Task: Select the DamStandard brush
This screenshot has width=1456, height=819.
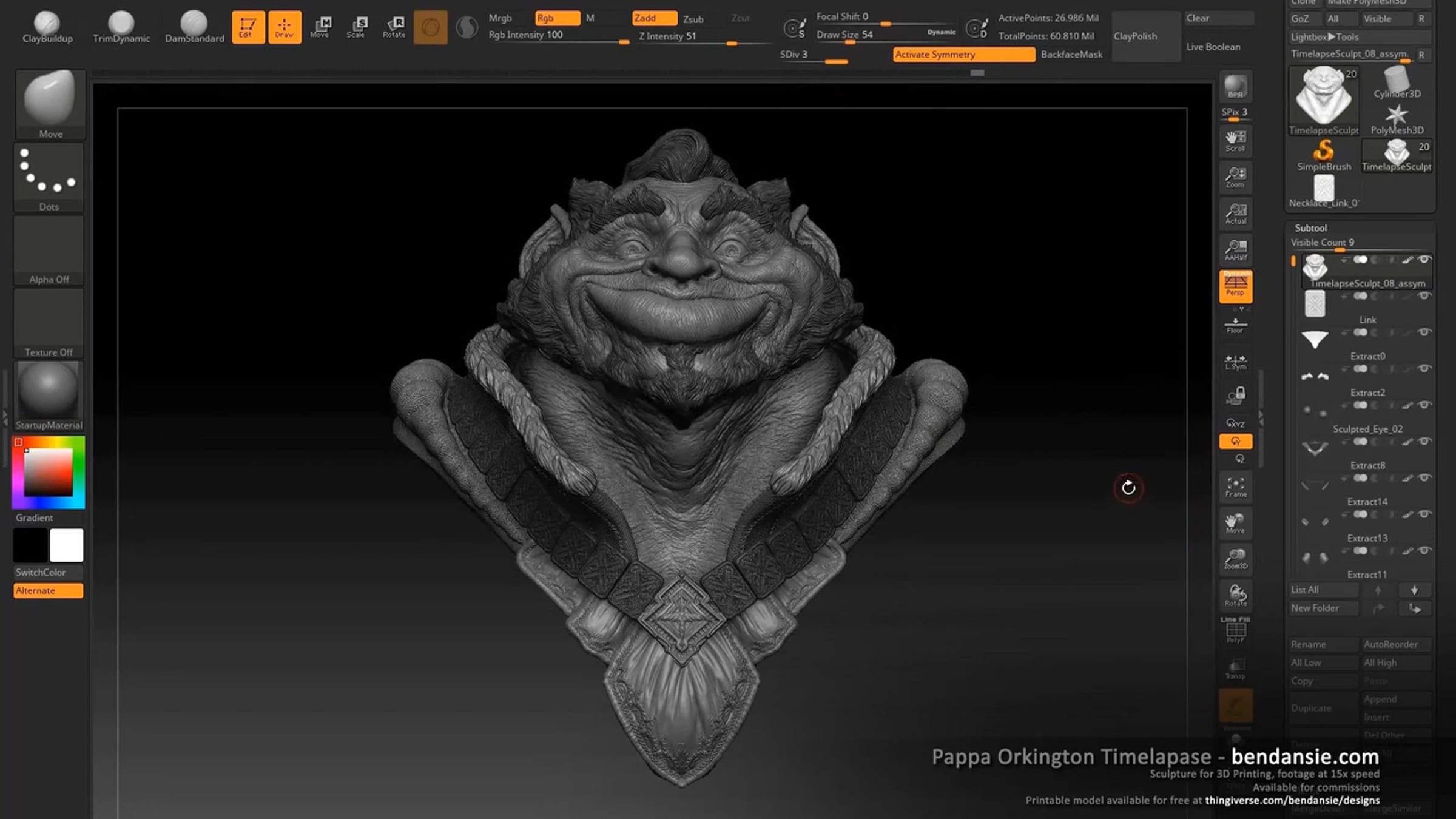Action: pos(194,27)
